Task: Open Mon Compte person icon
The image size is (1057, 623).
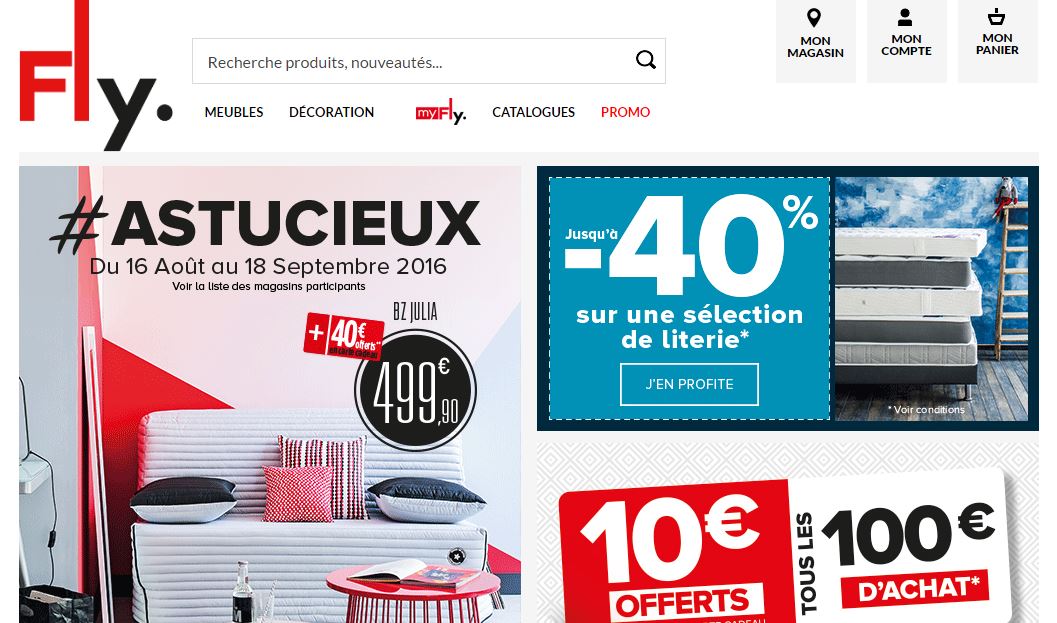Action: [x=905, y=18]
